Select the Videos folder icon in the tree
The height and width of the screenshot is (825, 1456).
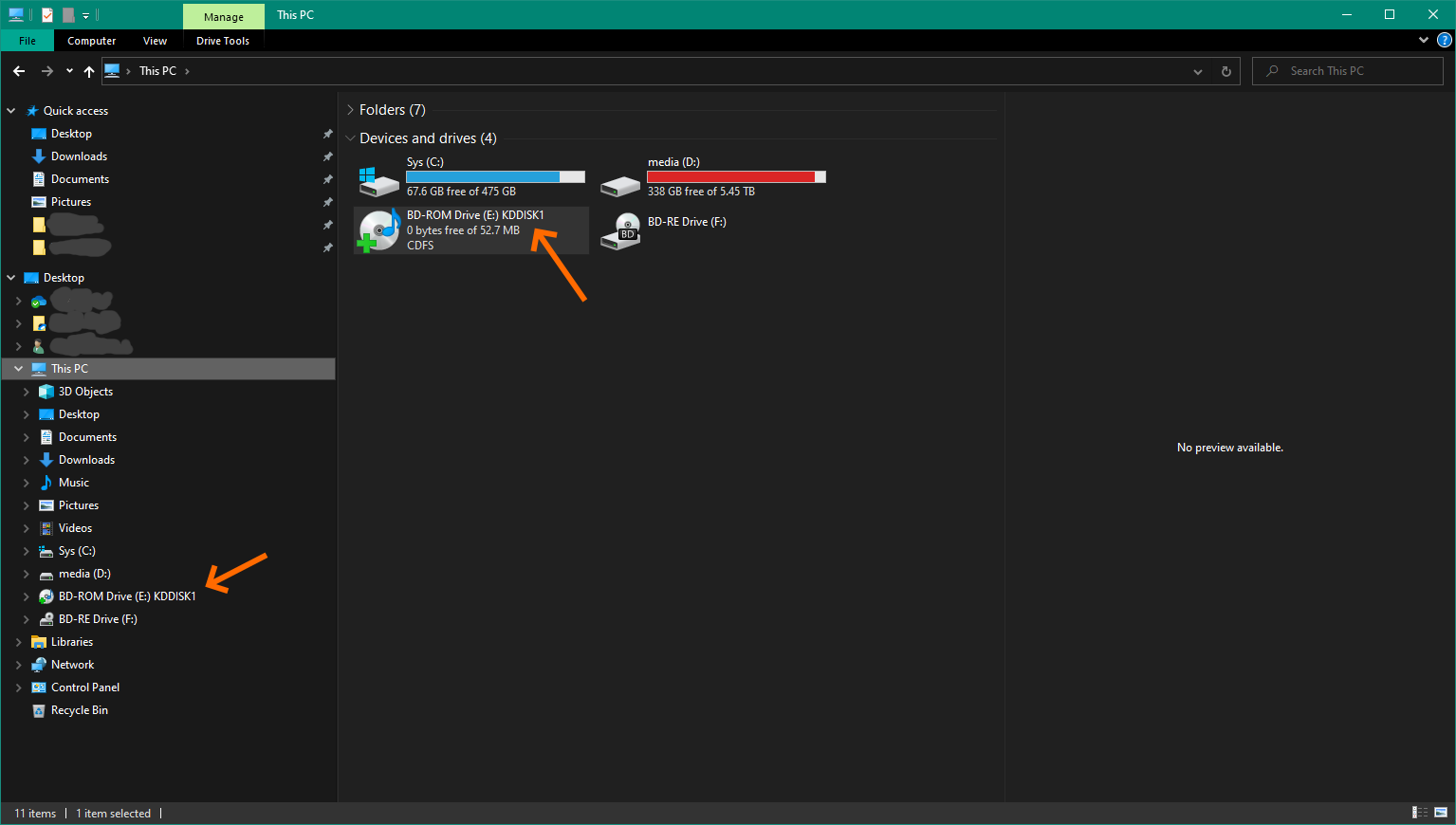pos(46,528)
